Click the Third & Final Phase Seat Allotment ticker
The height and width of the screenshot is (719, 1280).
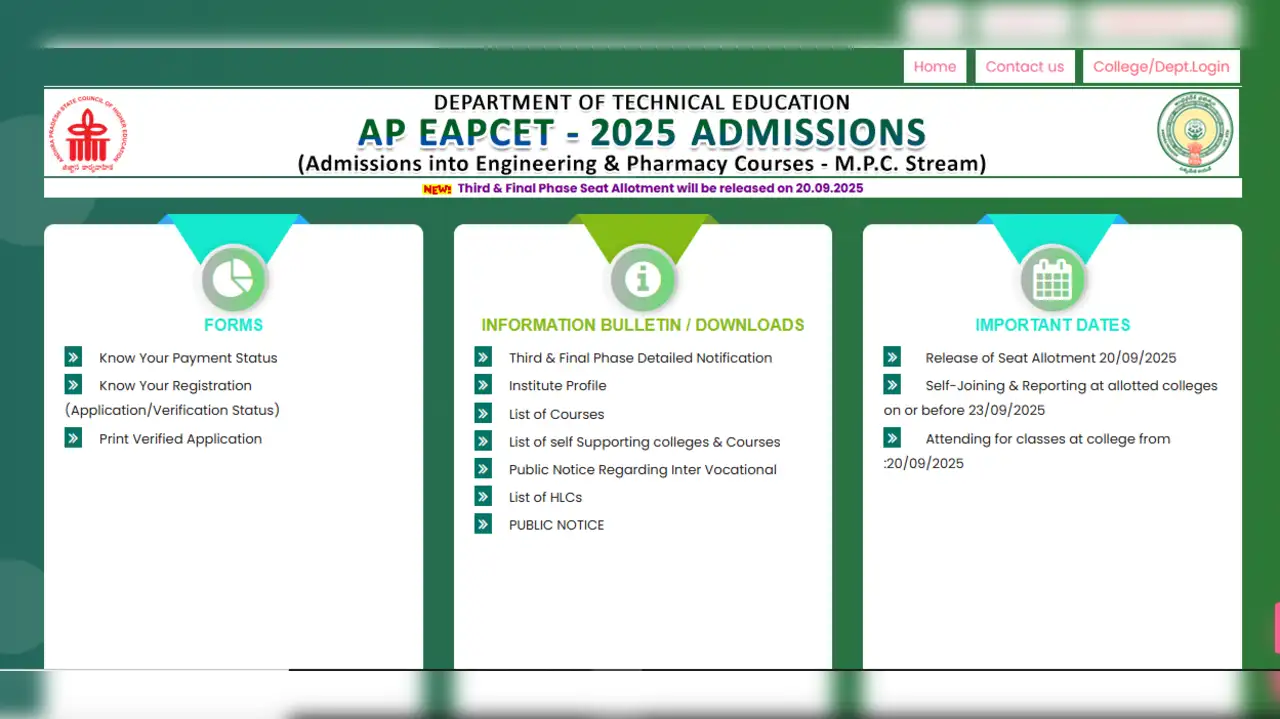pos(660,188)
